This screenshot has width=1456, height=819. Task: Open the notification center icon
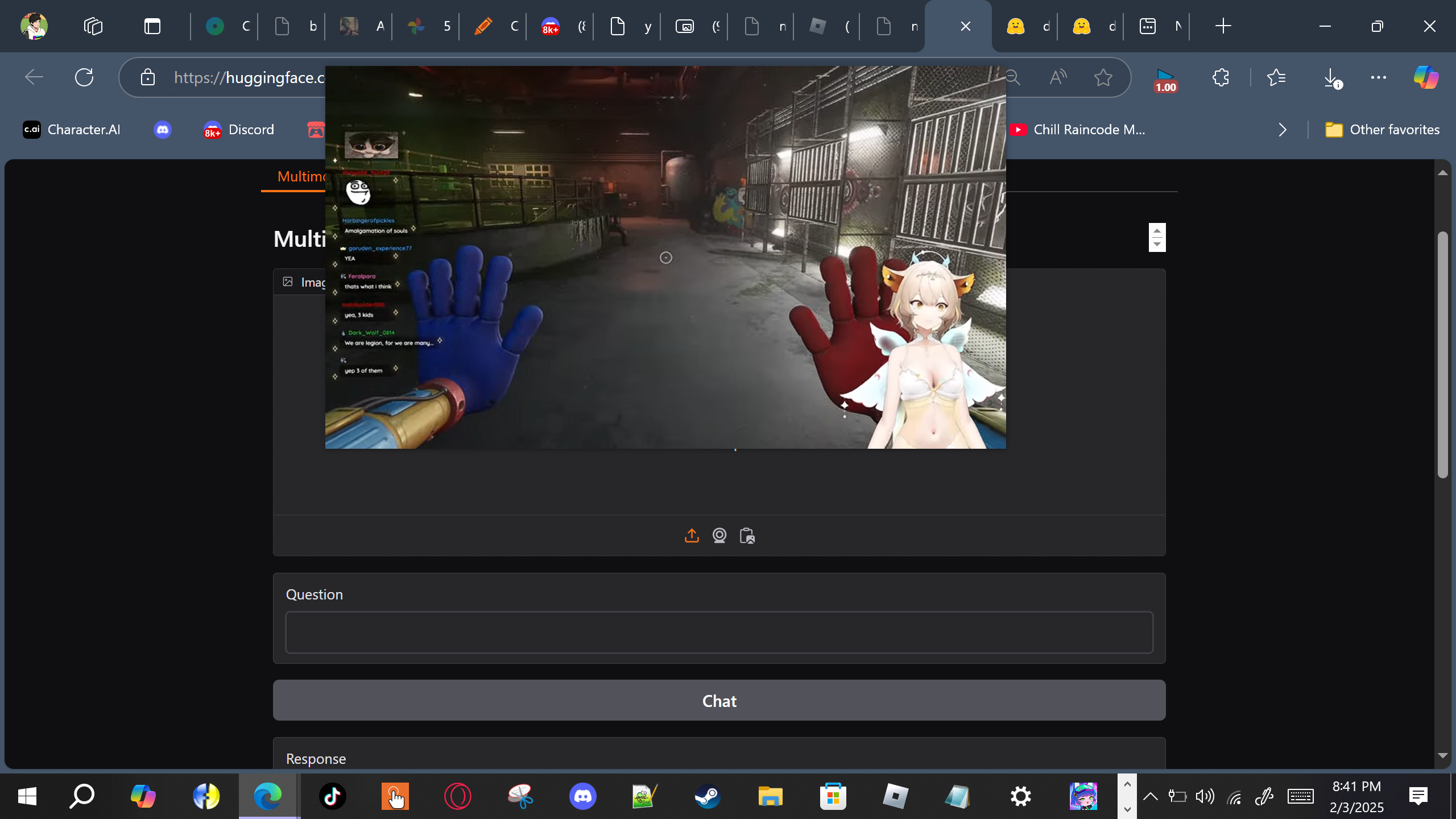(1418, 796)
